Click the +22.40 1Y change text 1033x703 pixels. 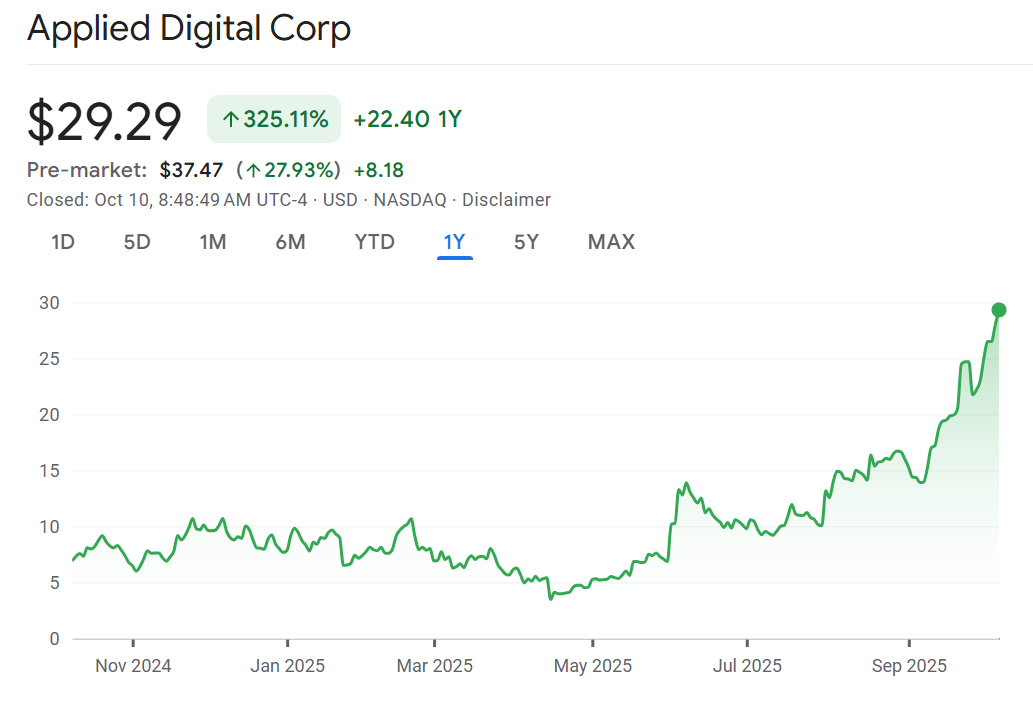click(x=407, y=120)
